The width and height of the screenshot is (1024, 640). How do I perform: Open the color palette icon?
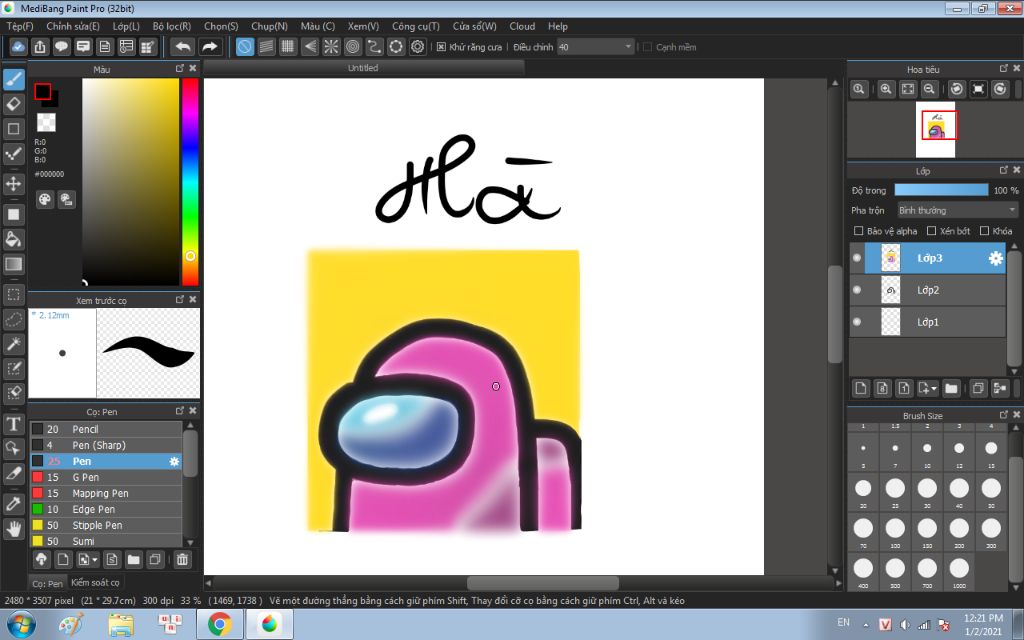44,200
